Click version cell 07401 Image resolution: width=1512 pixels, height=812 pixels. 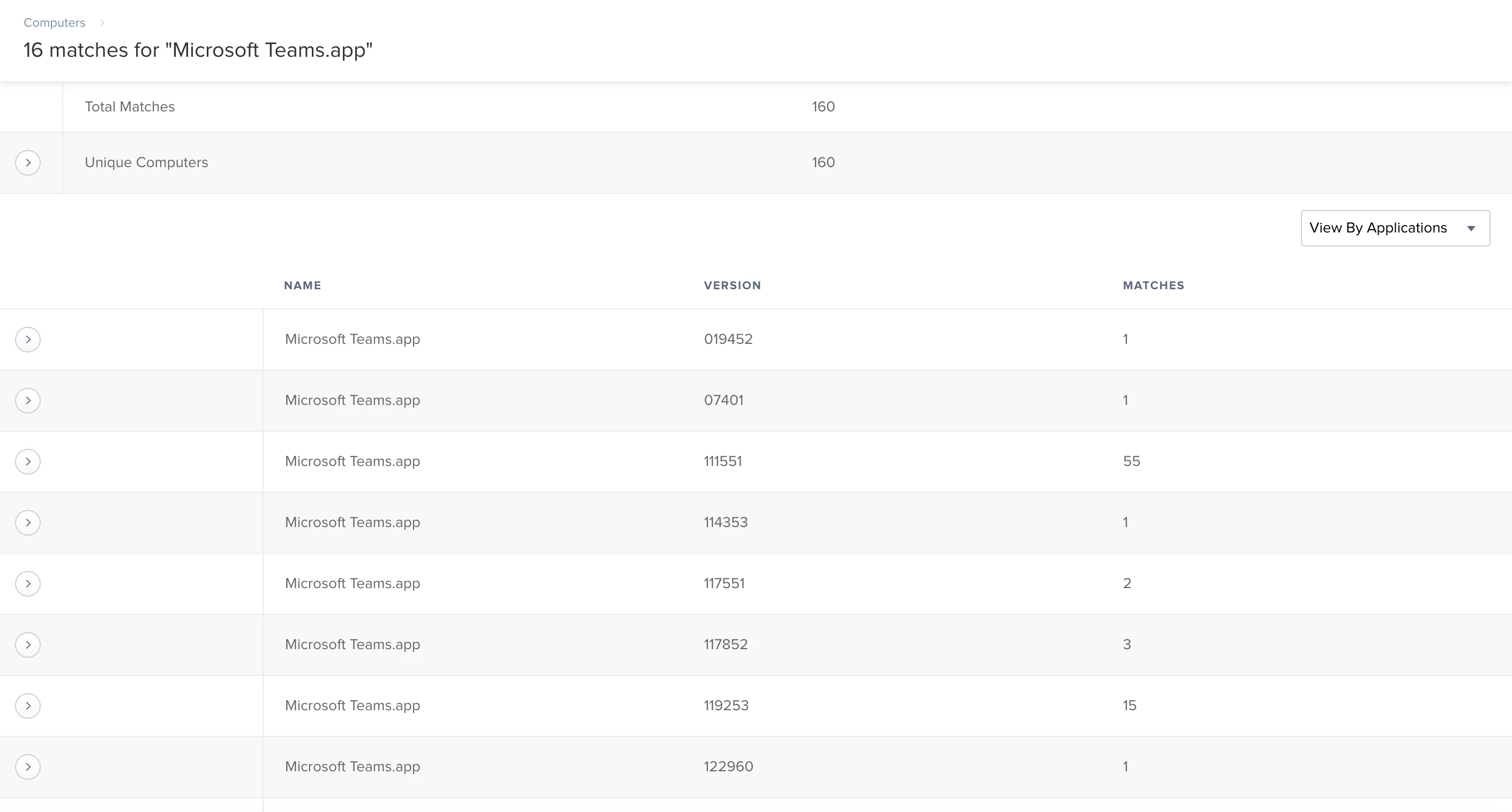tap(723, 400)
